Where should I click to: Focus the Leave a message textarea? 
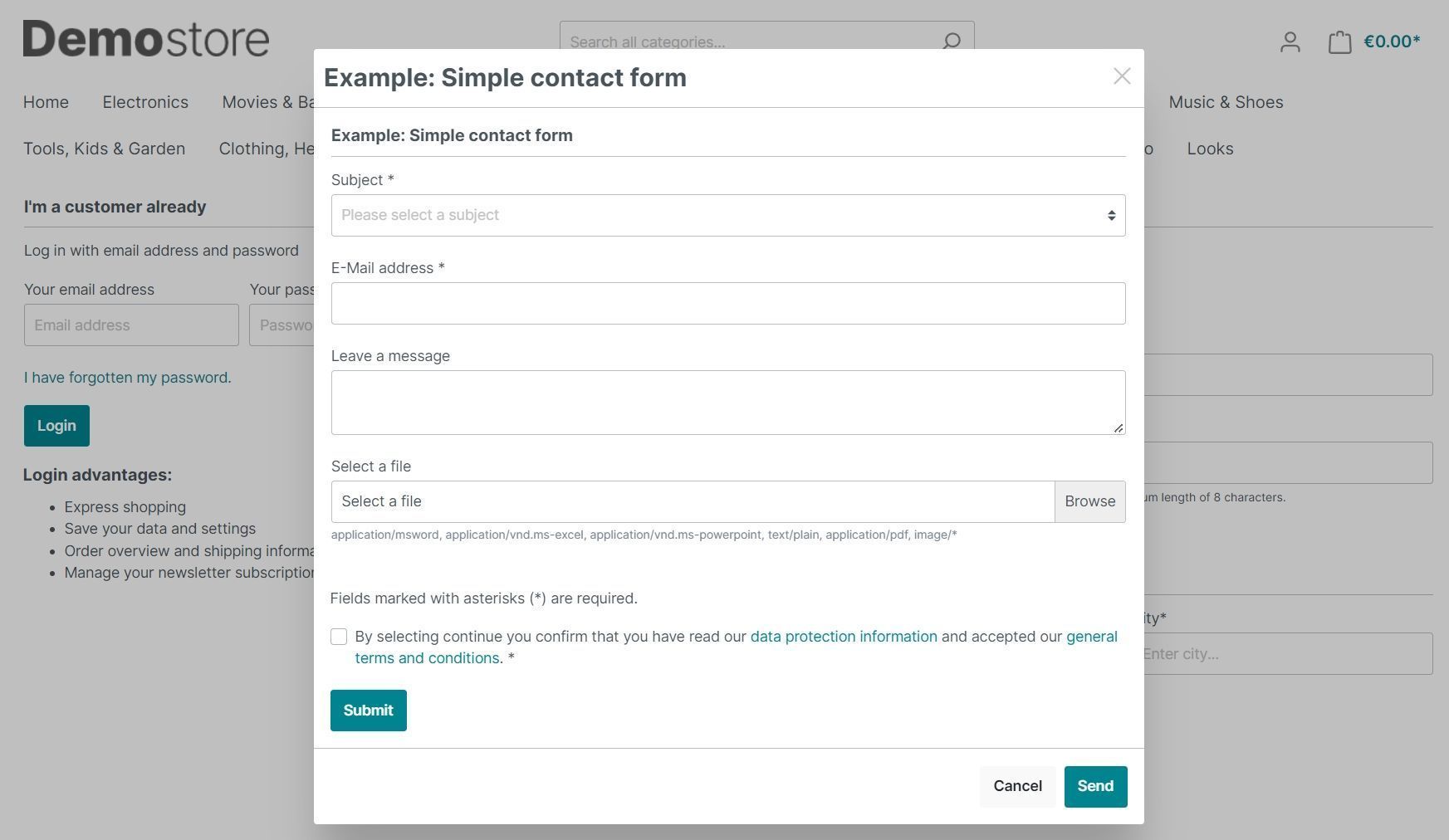pos(727,403)
